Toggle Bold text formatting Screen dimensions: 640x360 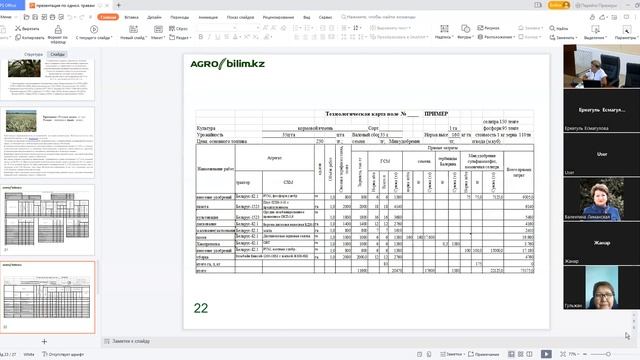[x=201, y=37]
